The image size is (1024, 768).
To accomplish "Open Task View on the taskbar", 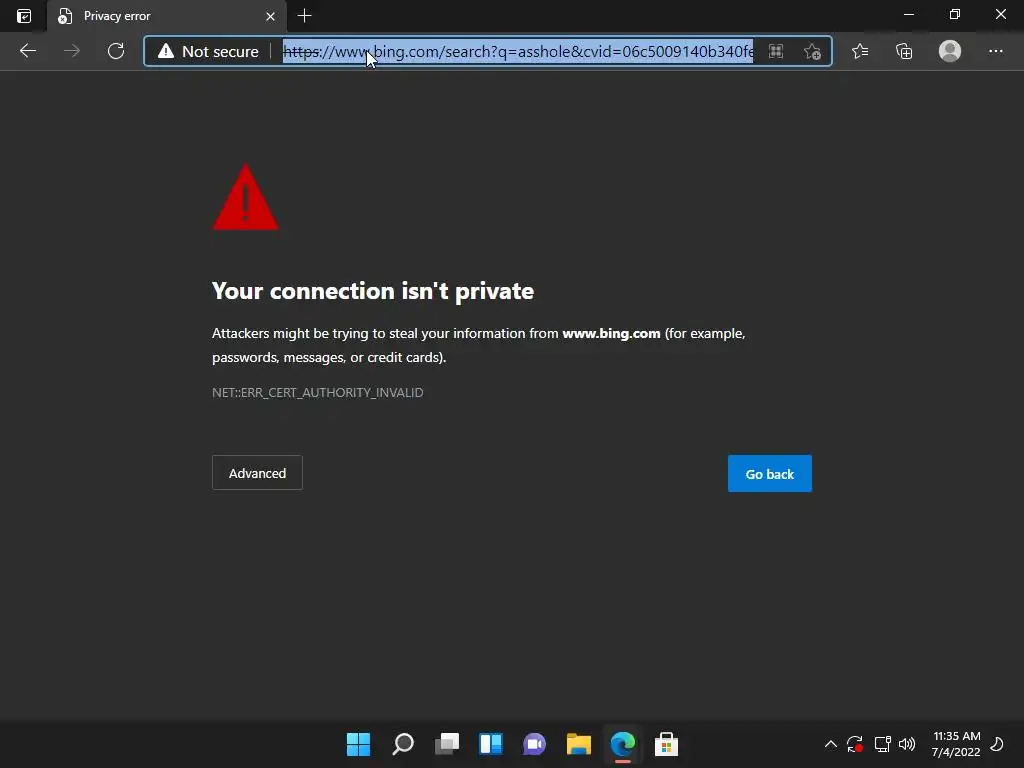I will click(447, 744).
